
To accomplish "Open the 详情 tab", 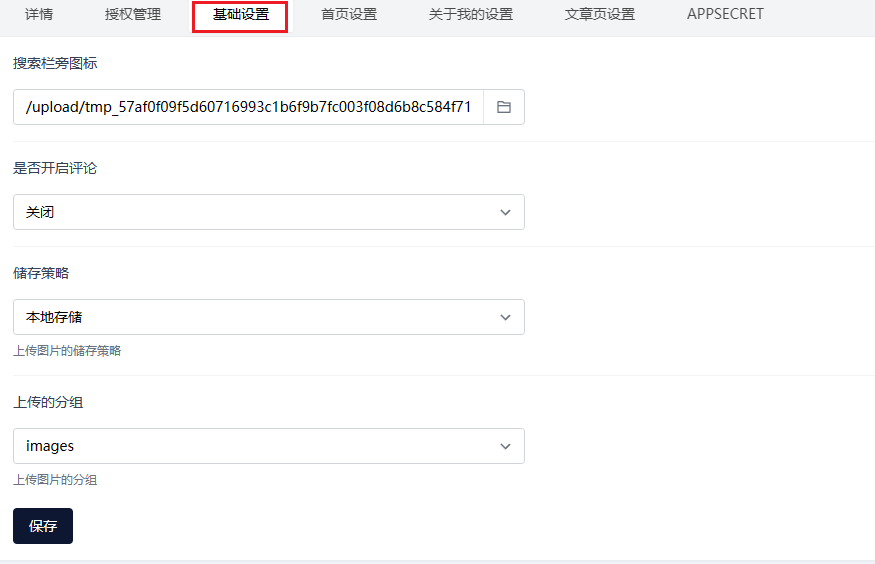I will tap(39, 14).
